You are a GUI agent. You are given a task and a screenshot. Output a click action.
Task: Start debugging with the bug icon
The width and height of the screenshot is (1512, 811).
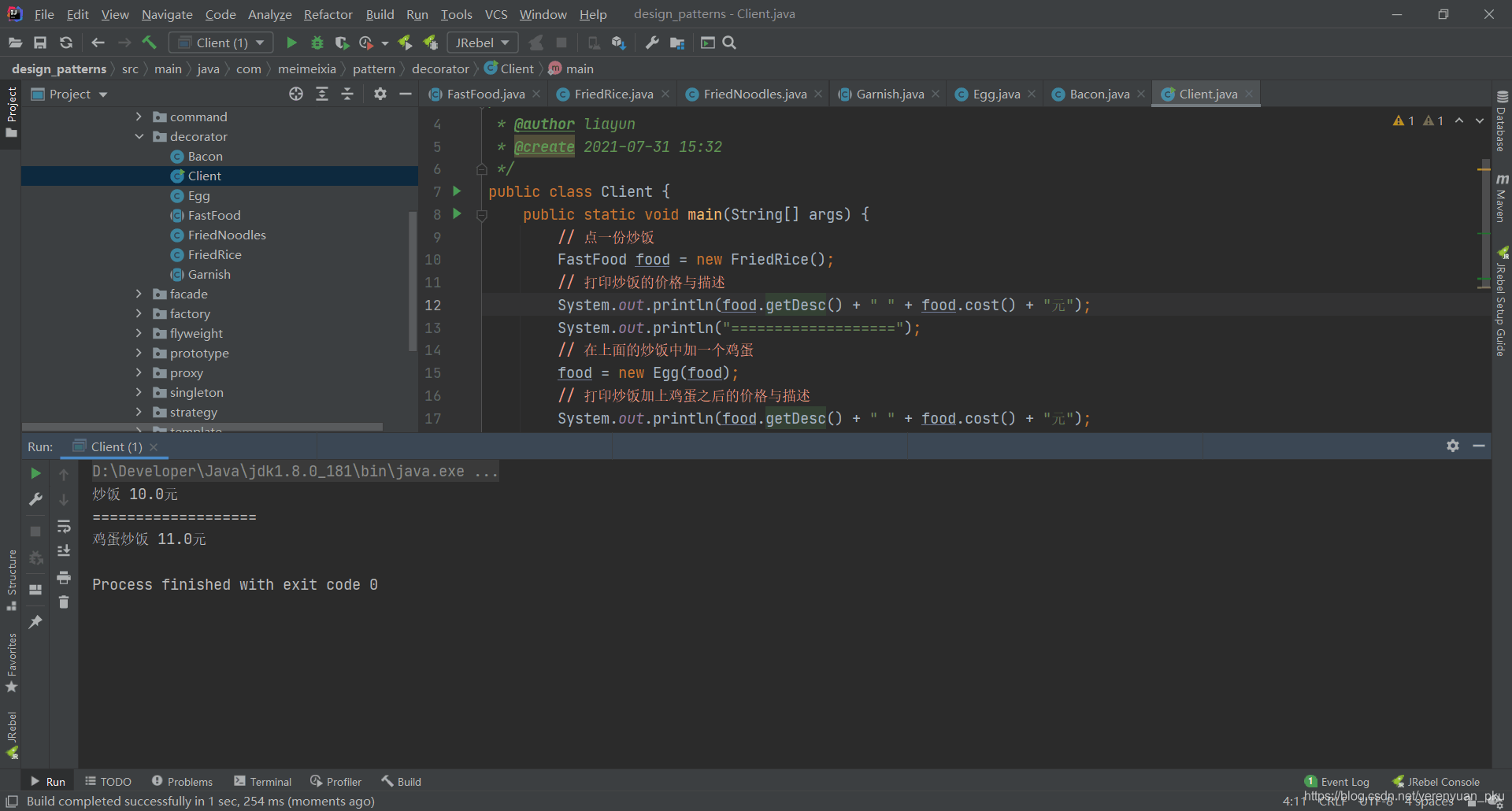click(317, 43)
